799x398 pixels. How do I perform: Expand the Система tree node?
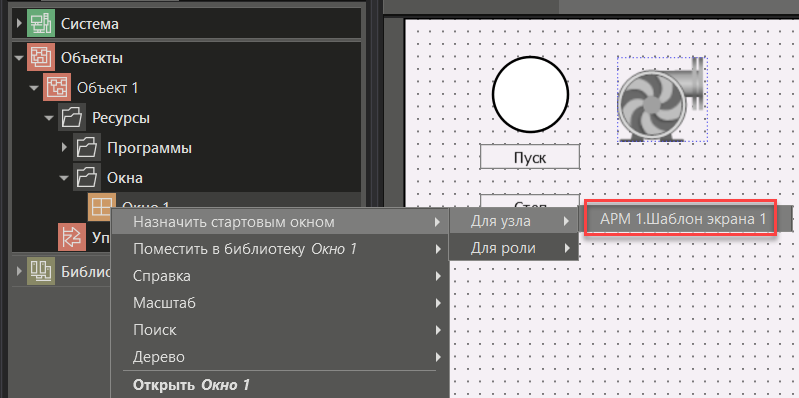click(19, 23)
